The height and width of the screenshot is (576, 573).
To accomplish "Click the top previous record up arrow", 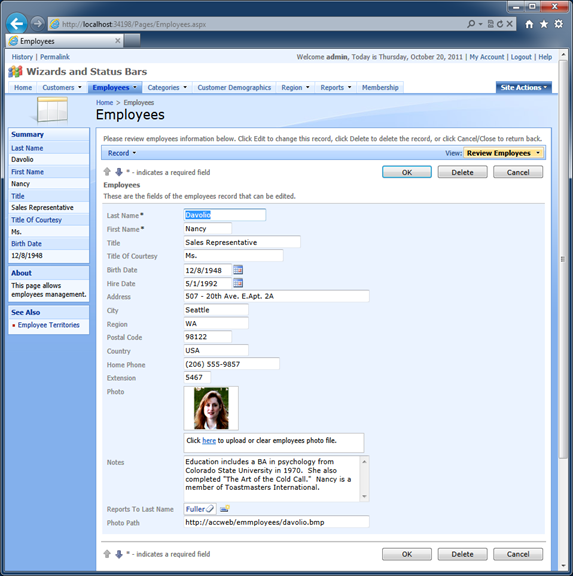I will tap(107, 172).
